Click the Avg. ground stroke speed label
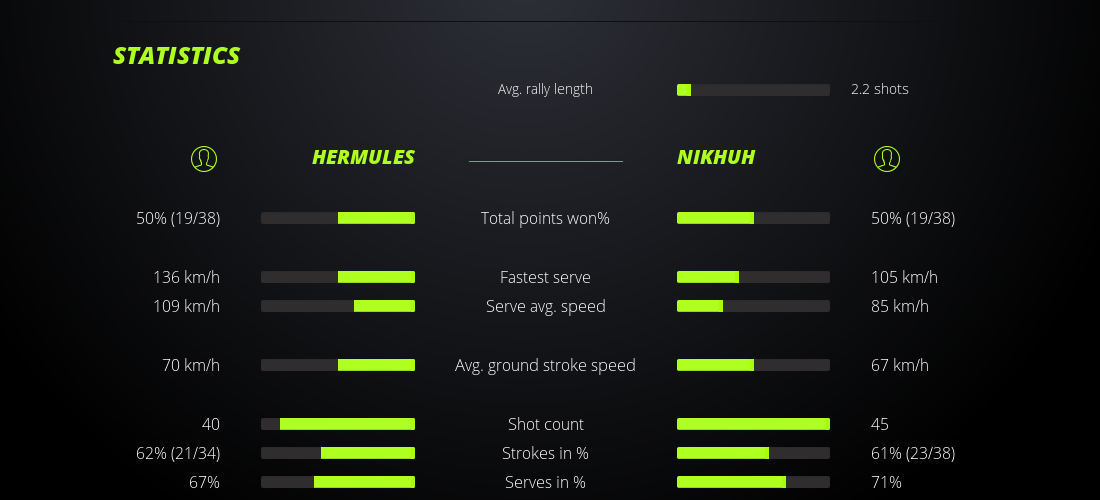 click(545, 365)
